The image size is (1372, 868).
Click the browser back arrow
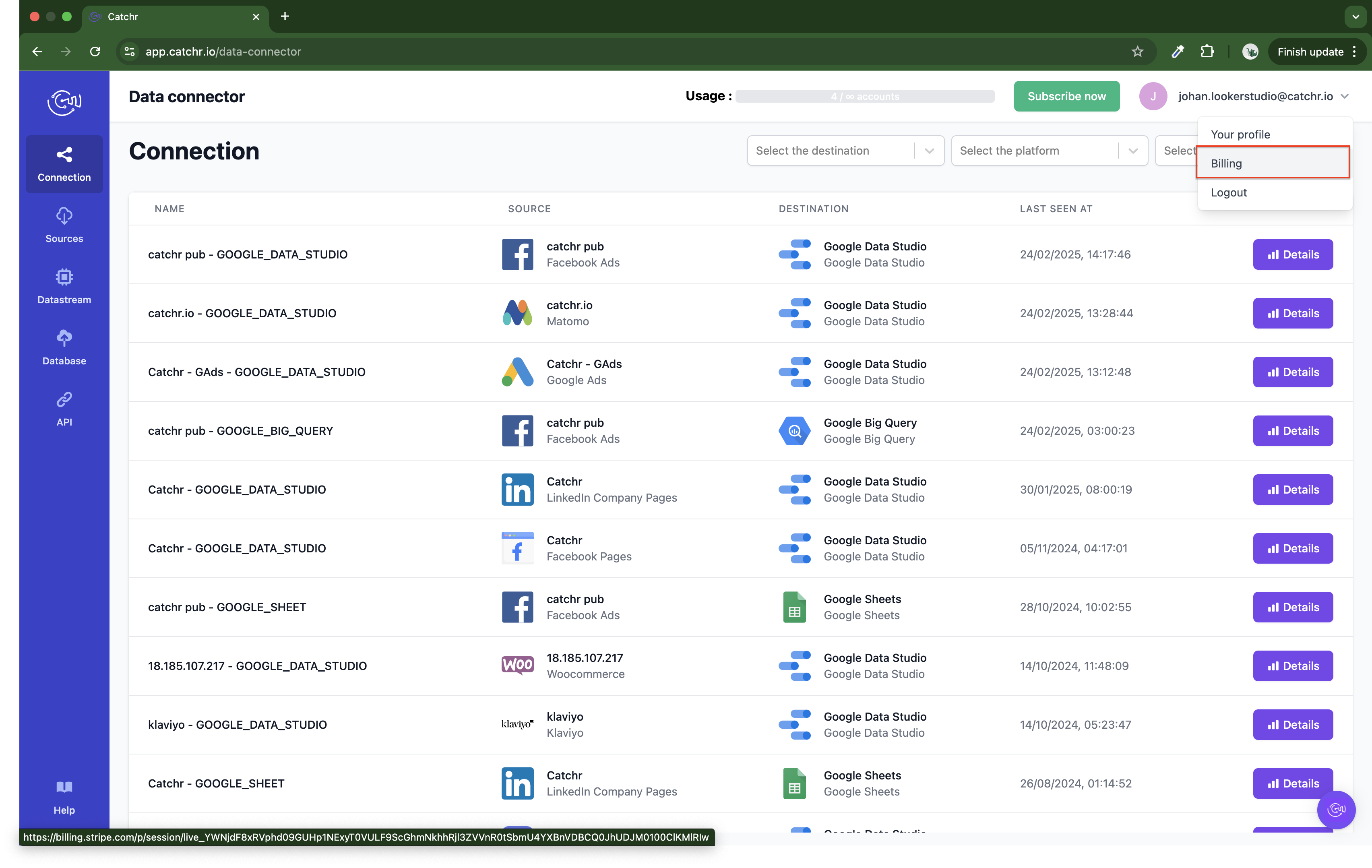(x=37, y=51)
